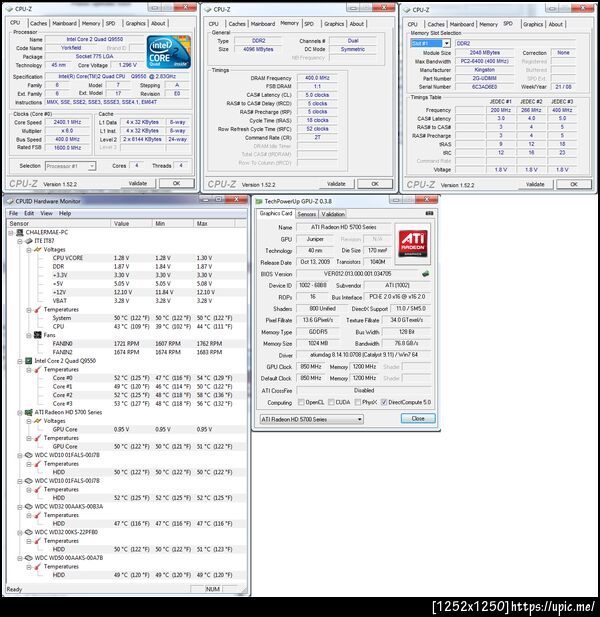Open the File menu in Hardware Monitor
The height and width of the screenshot is (617, 600).
(x=13, y=213)
